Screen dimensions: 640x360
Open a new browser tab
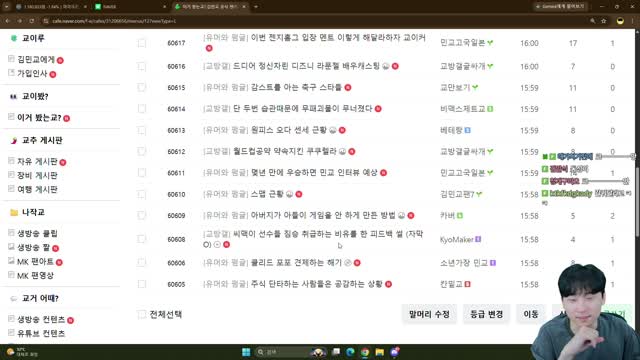(256, 7)
